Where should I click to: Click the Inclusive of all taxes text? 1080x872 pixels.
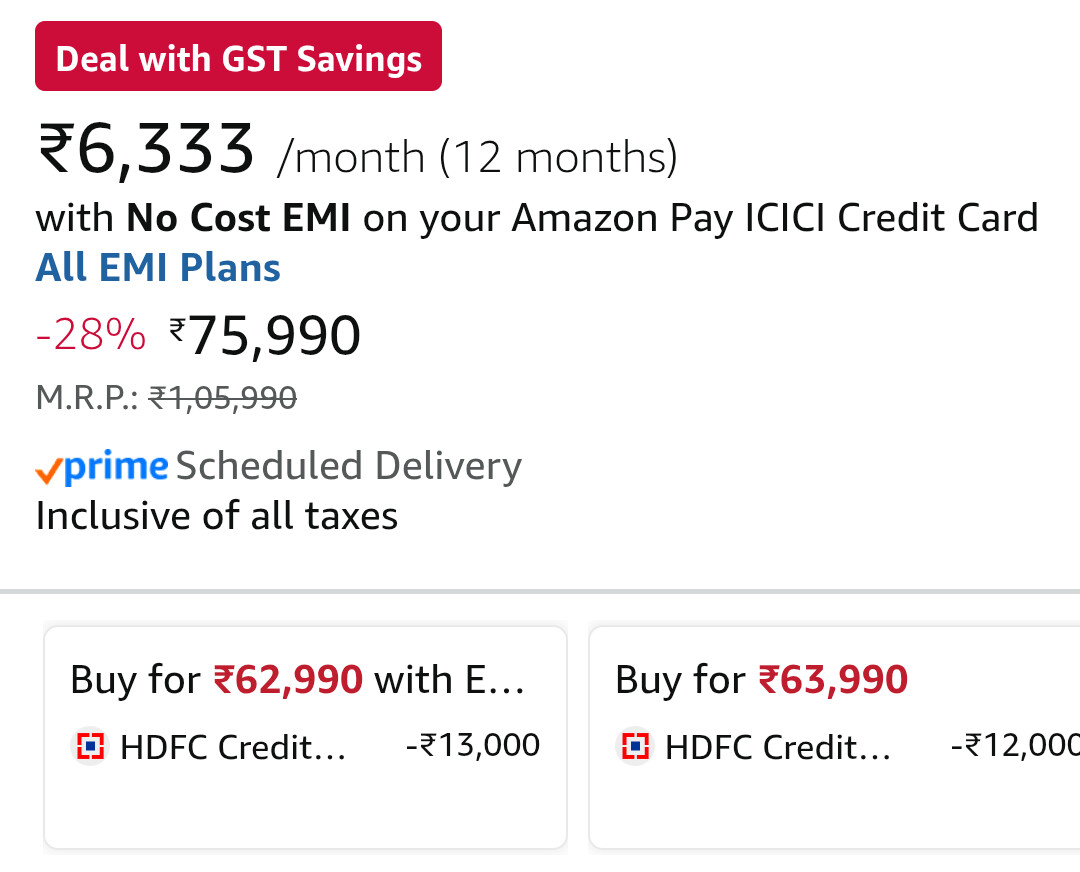click(217, 516)
